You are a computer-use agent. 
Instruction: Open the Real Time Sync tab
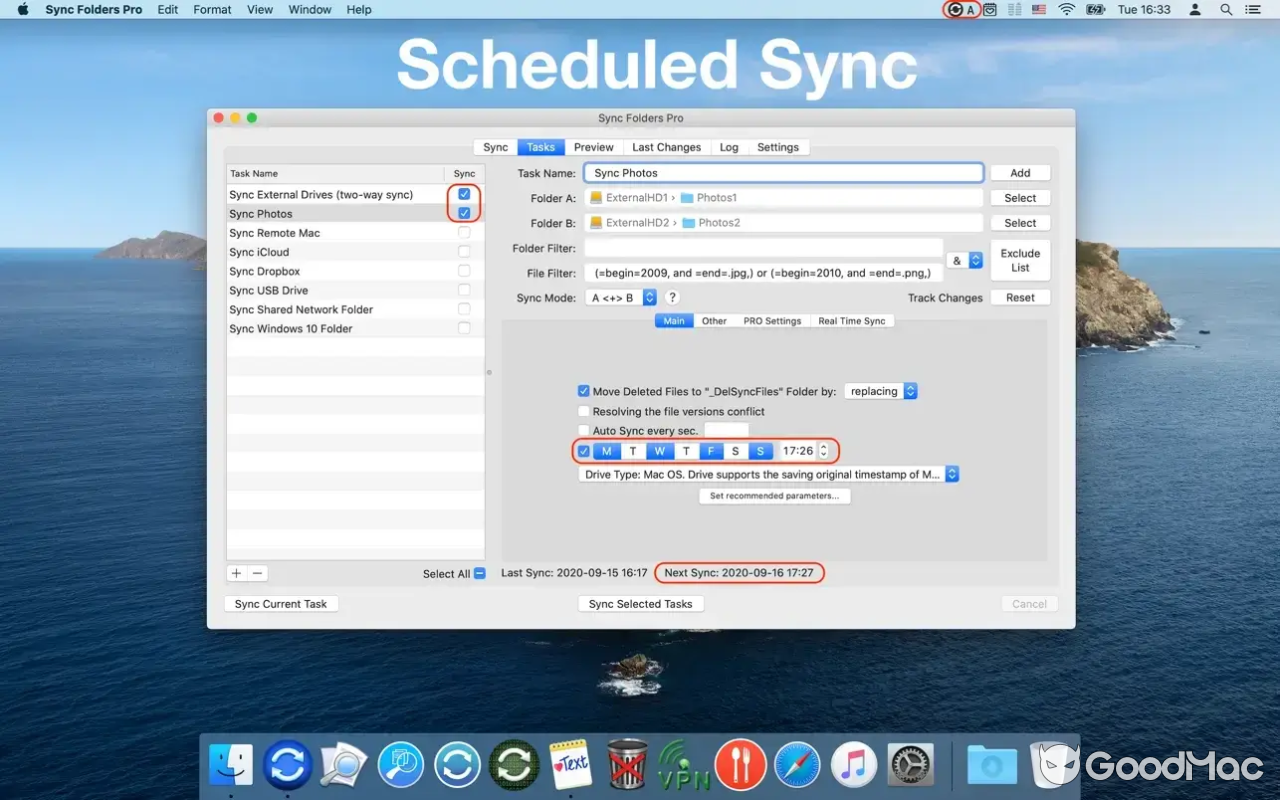pos(853,320)
